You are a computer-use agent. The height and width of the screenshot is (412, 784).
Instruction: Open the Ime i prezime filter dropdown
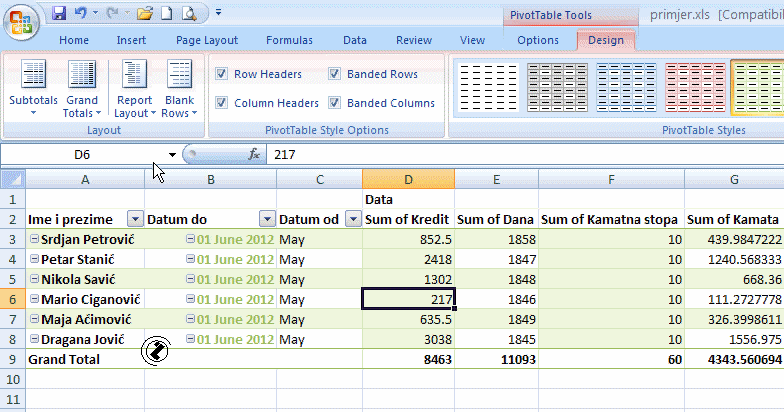point(135,219)
